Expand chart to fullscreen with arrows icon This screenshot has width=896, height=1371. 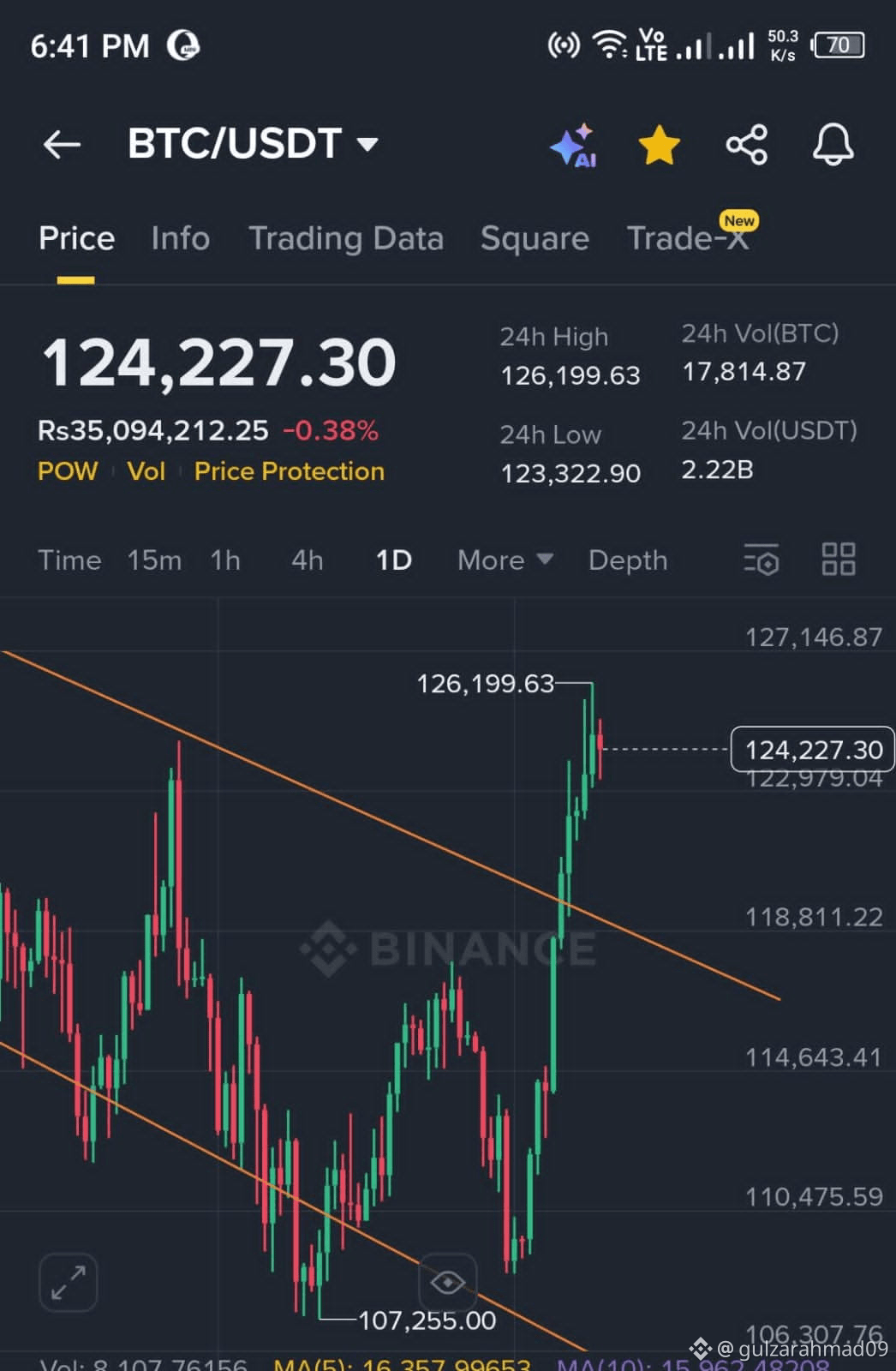69,1282
